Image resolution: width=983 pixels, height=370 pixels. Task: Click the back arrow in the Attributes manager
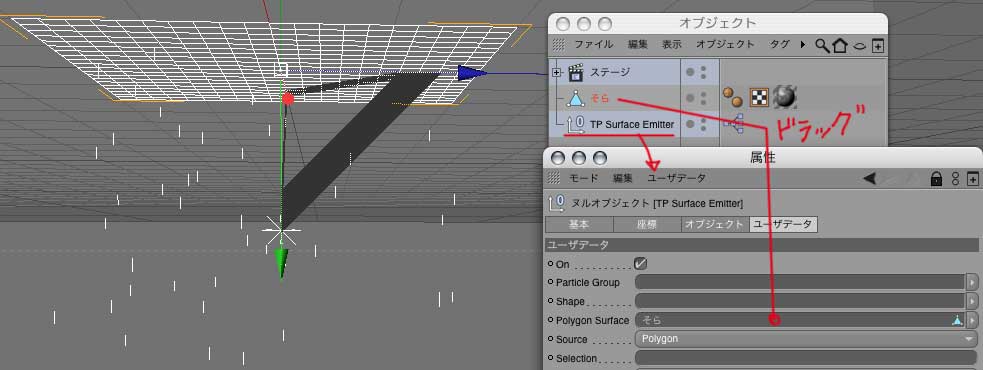[x=870, y=179]
